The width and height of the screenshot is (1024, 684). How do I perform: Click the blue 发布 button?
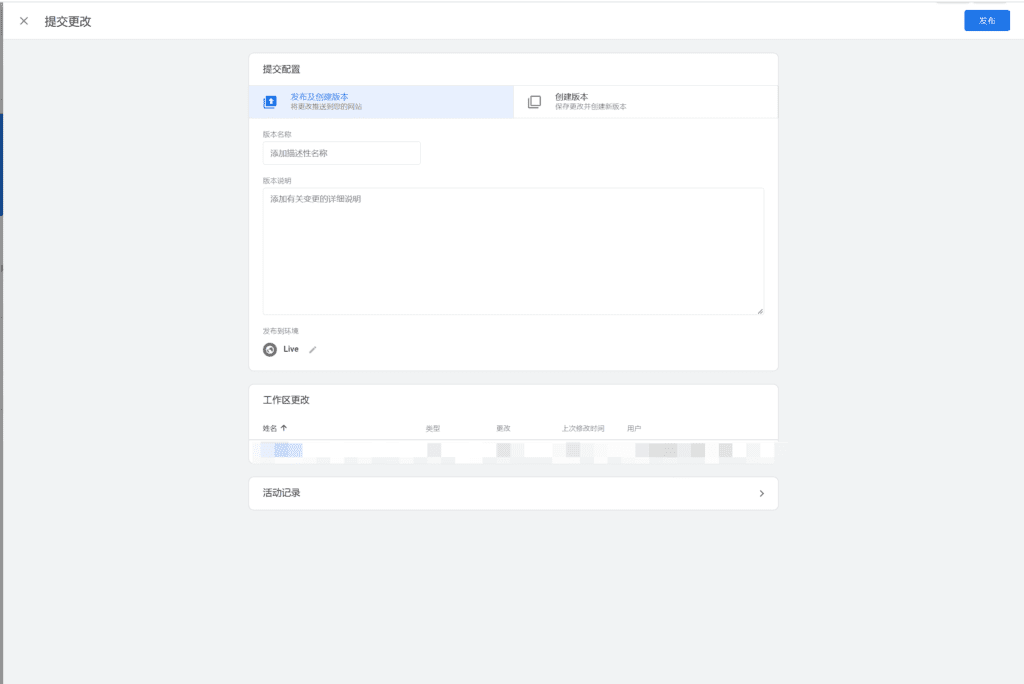[987, 21]
